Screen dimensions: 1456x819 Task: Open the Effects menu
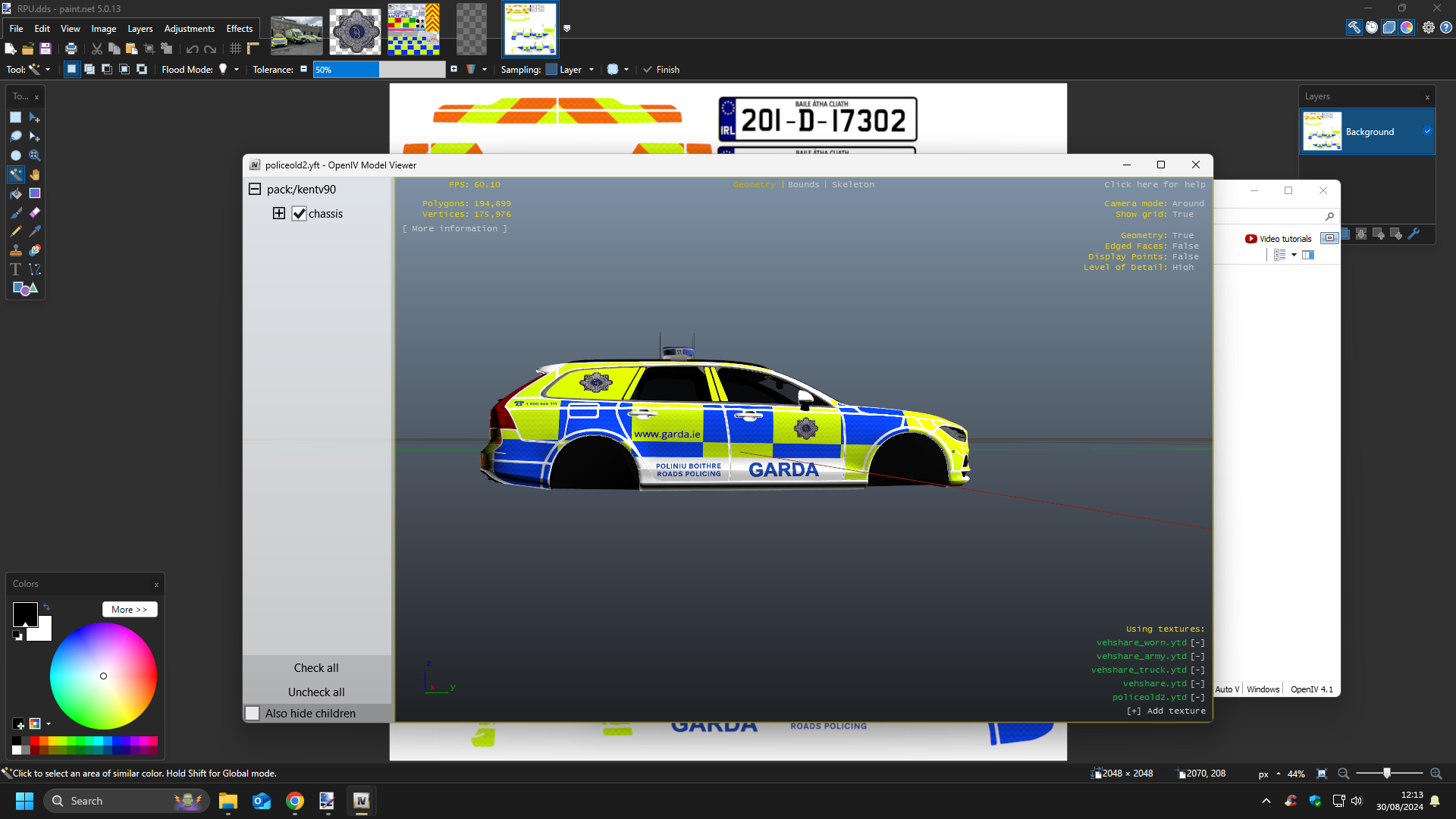(239, 29)
